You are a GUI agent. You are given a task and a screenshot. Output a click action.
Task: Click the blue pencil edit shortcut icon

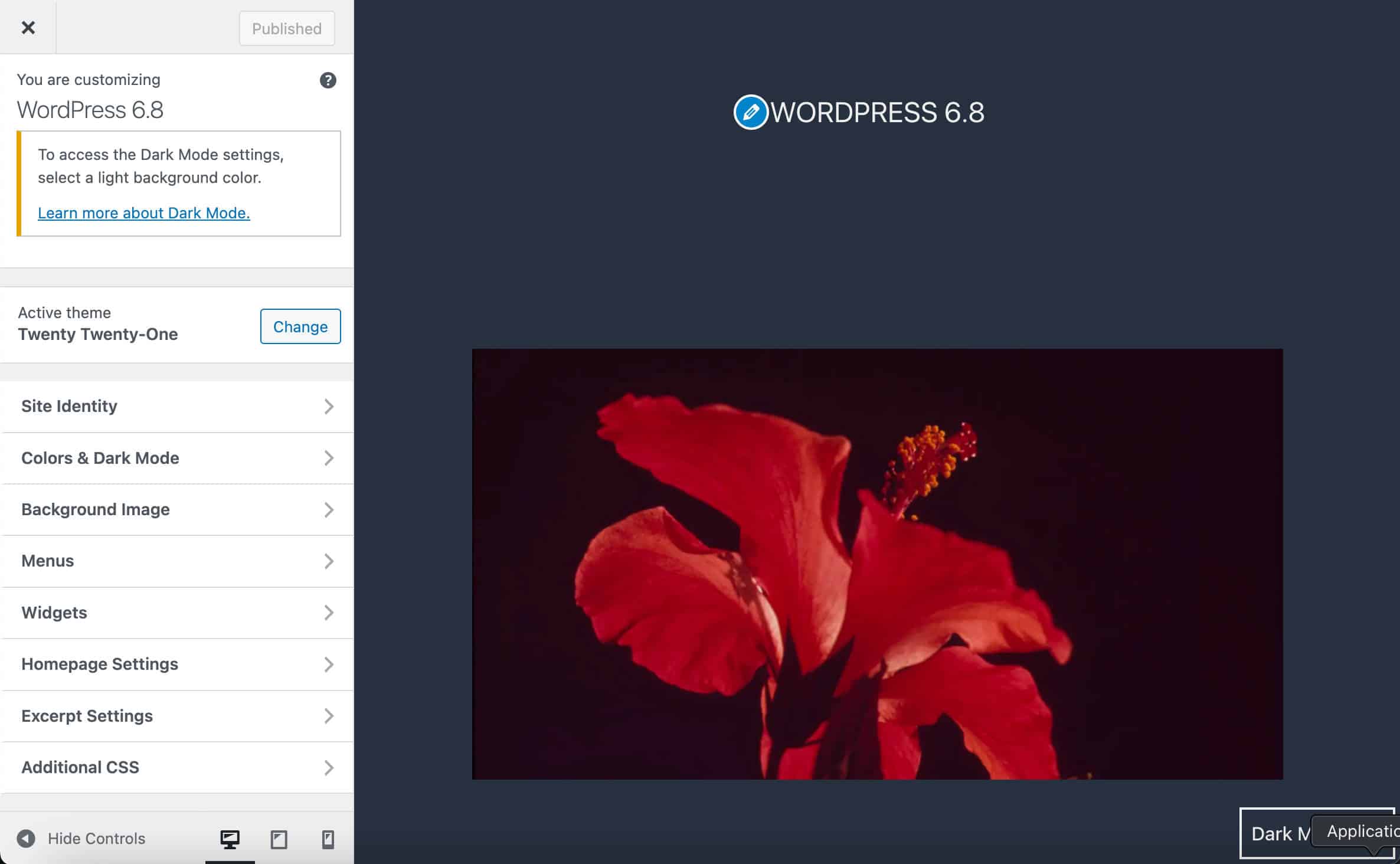click(x=750, y=112)
